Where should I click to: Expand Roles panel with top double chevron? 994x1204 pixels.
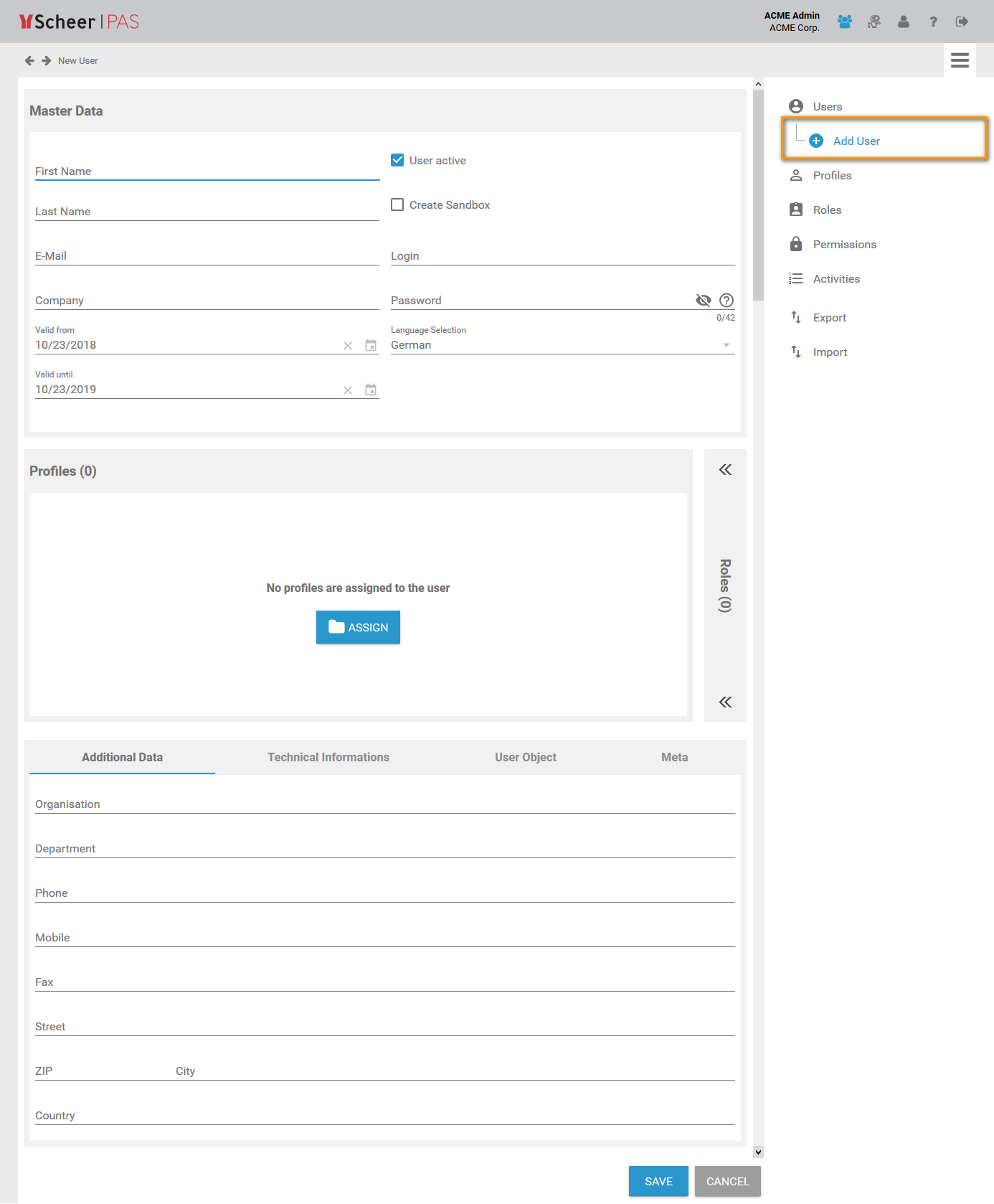coord(725,470)
